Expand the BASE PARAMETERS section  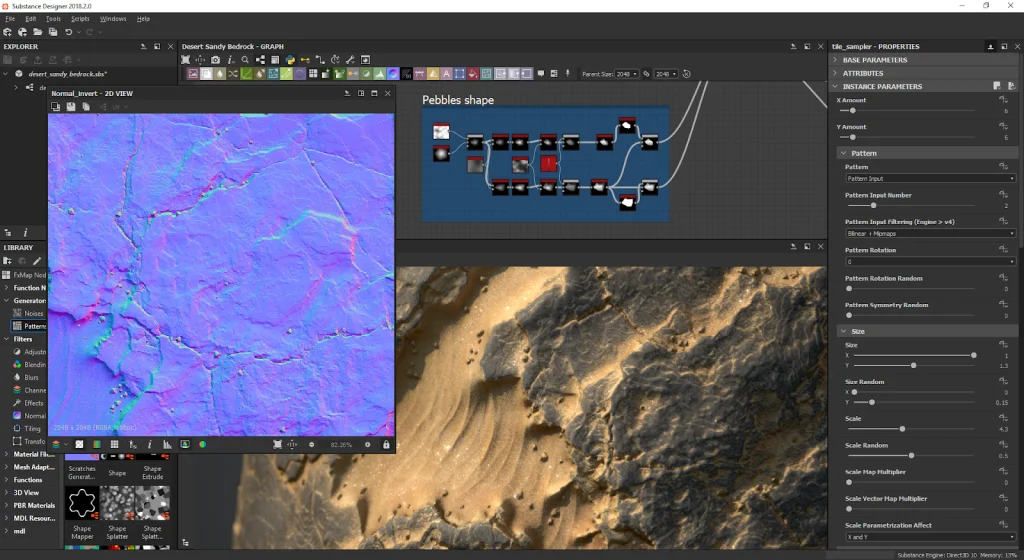875,60
